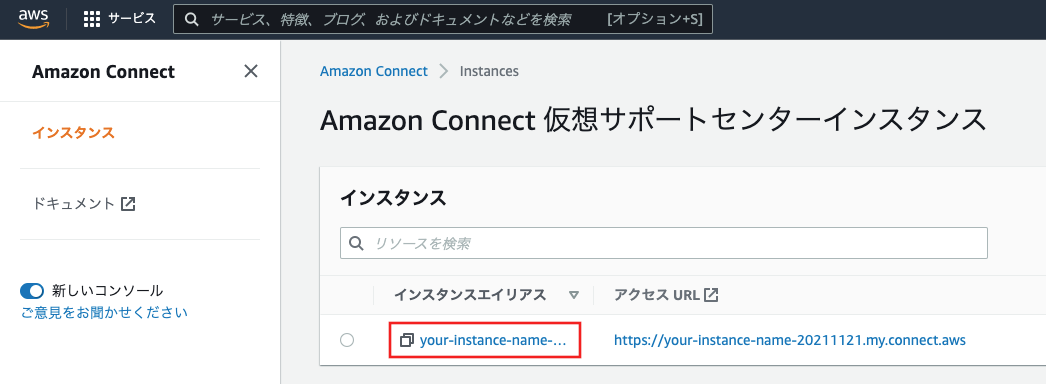Open the your-instance-name-20211121 access URL
Viewport: 1046px width, 384px height.
pyautogui.click(x=790, y=341)
